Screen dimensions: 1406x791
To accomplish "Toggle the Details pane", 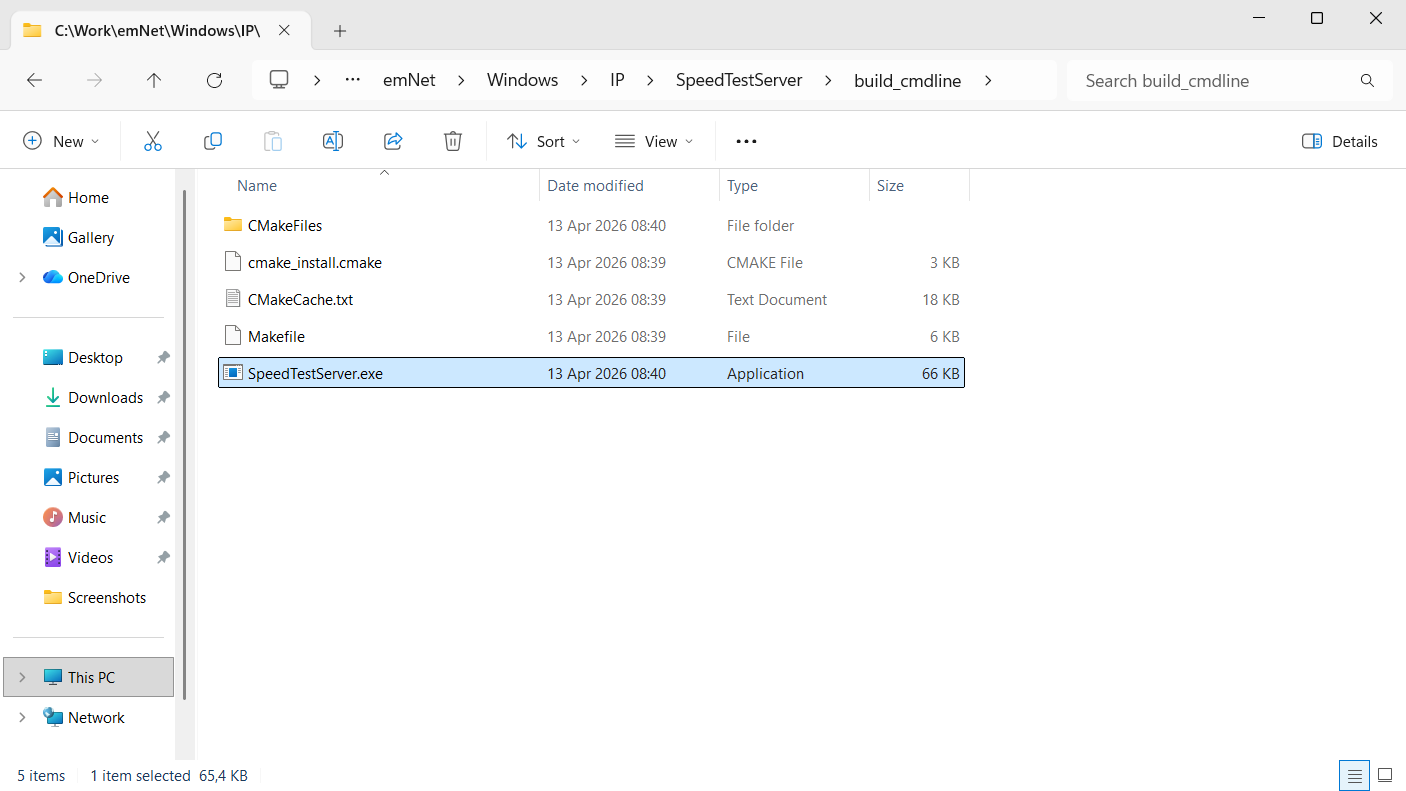I will 1339,140.
